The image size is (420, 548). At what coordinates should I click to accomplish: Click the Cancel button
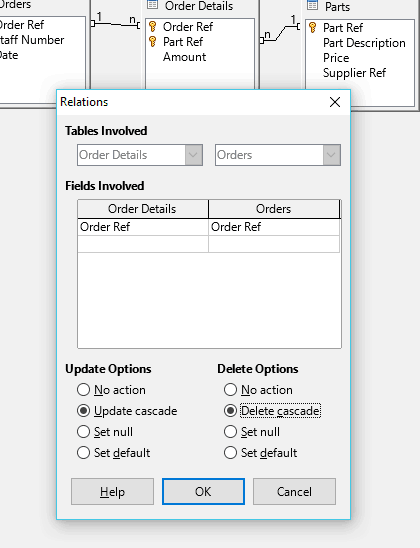click(x=294, y=491)
